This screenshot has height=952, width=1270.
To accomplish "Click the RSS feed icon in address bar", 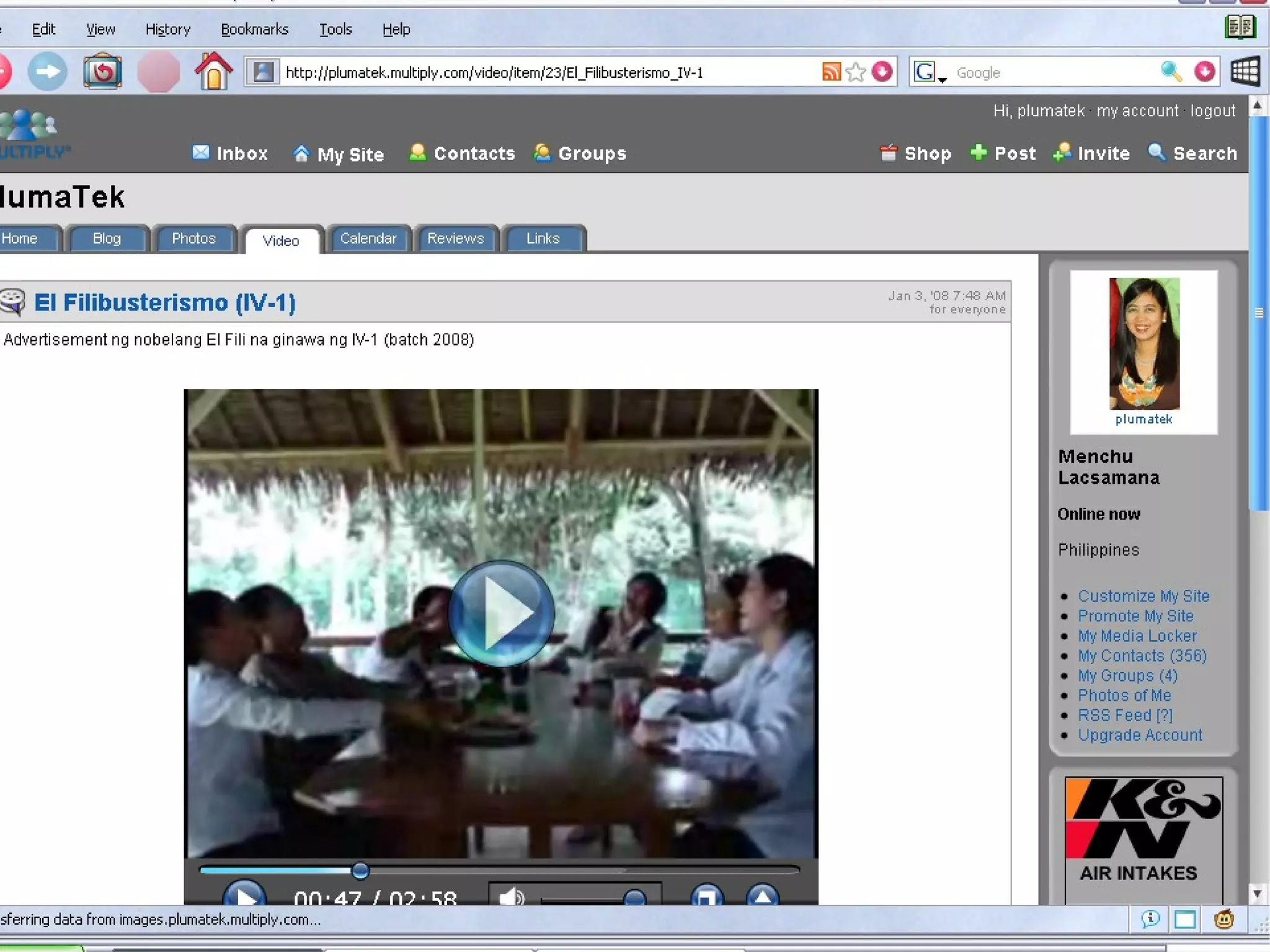I will click(831, 72).
